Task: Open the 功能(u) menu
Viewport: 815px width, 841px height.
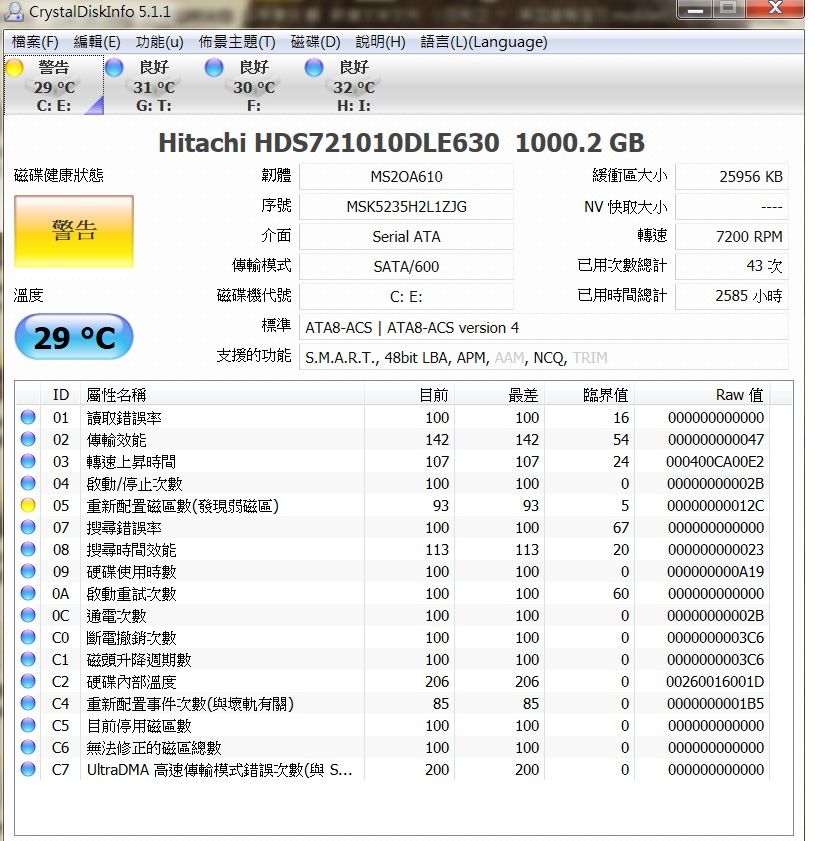Action: [159, 42]
